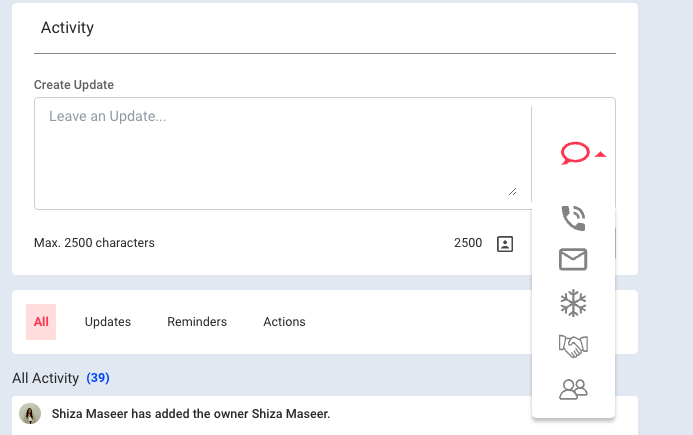Image resolution: width=693 pixels, height=435 pixels.
Task: Click the All Activity heading text
Action: tap(46, 378)
